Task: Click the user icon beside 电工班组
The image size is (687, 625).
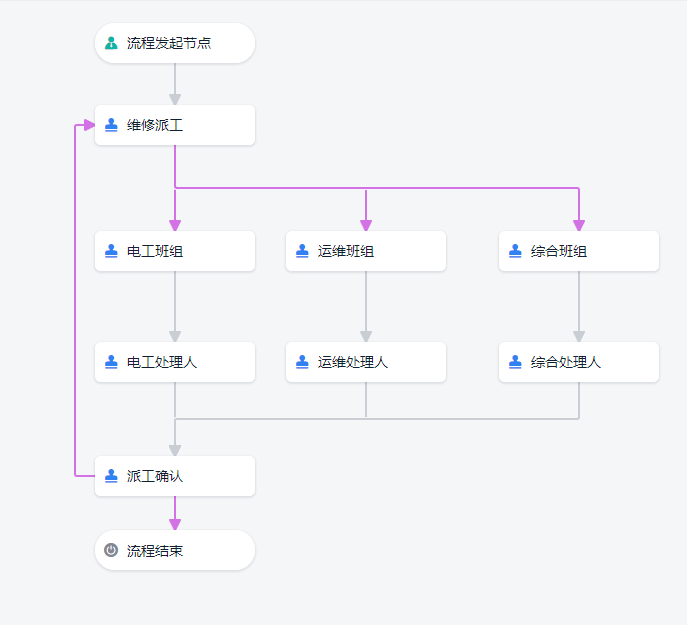Action: coord(111,251)
